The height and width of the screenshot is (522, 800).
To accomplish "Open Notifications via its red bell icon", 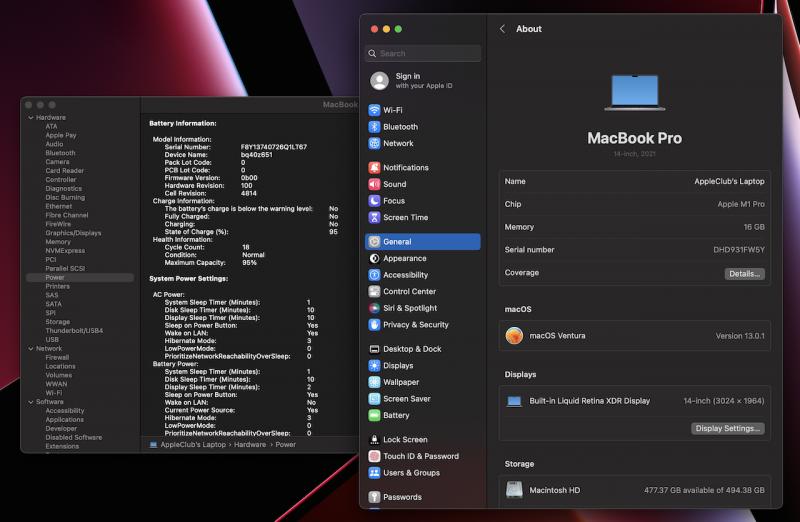I will [374, 168].
